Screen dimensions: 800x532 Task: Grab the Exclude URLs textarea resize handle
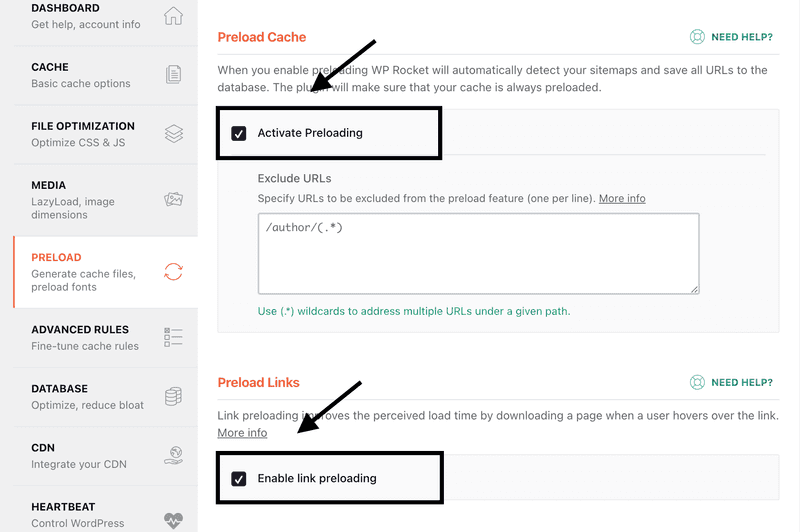point(694,289)
